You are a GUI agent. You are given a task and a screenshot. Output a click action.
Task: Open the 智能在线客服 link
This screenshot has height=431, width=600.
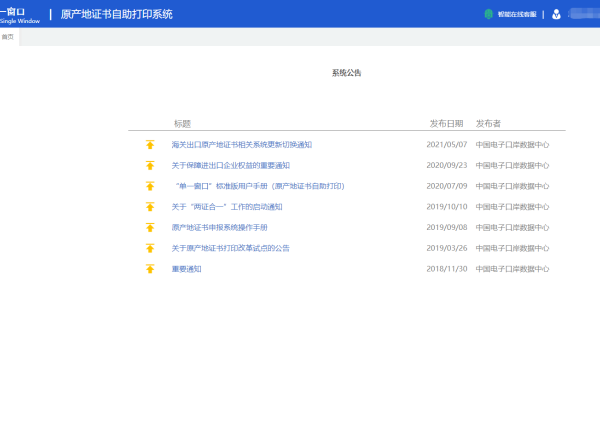point(517,14)
